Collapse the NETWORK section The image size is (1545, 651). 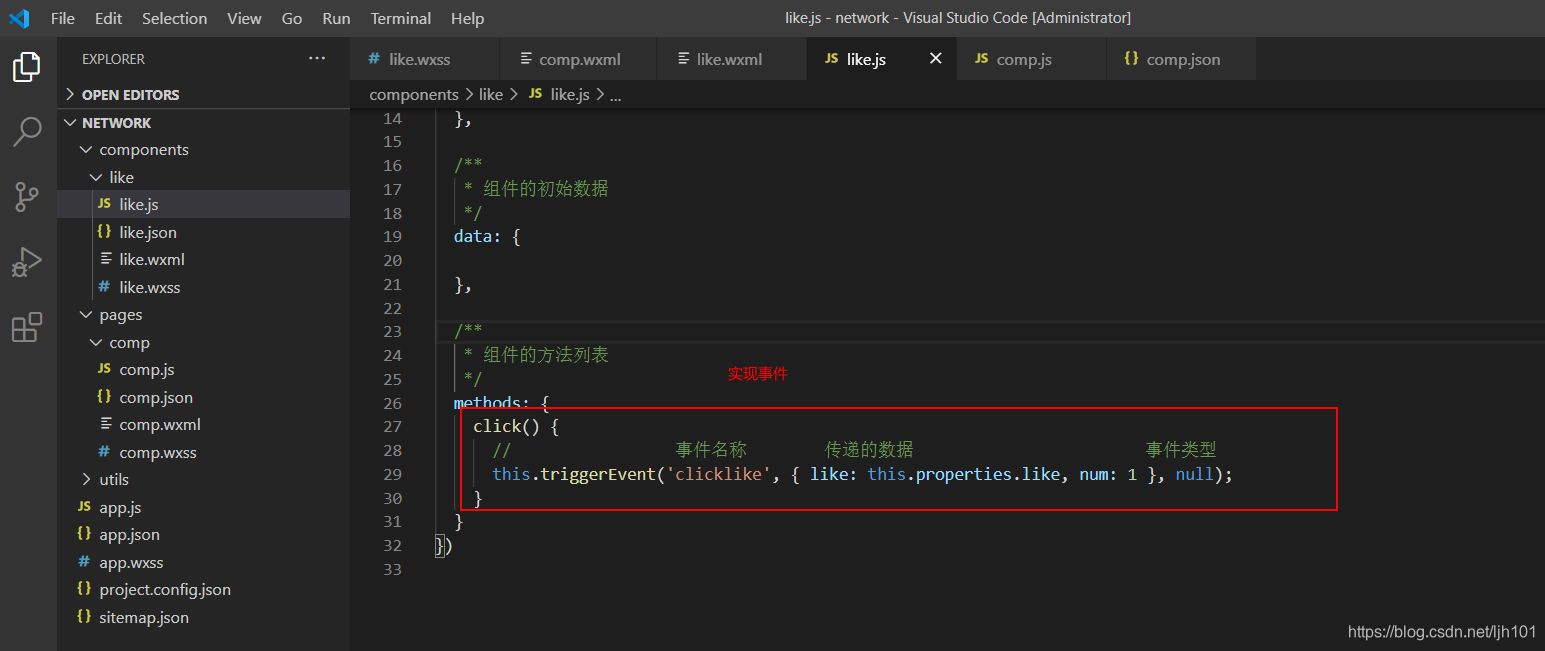tap(203, 122)
